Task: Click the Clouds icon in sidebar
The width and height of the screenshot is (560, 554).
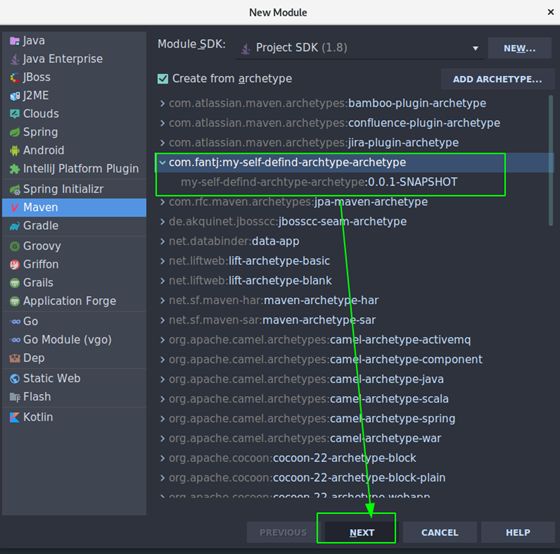Action: [x=15, y=114]
